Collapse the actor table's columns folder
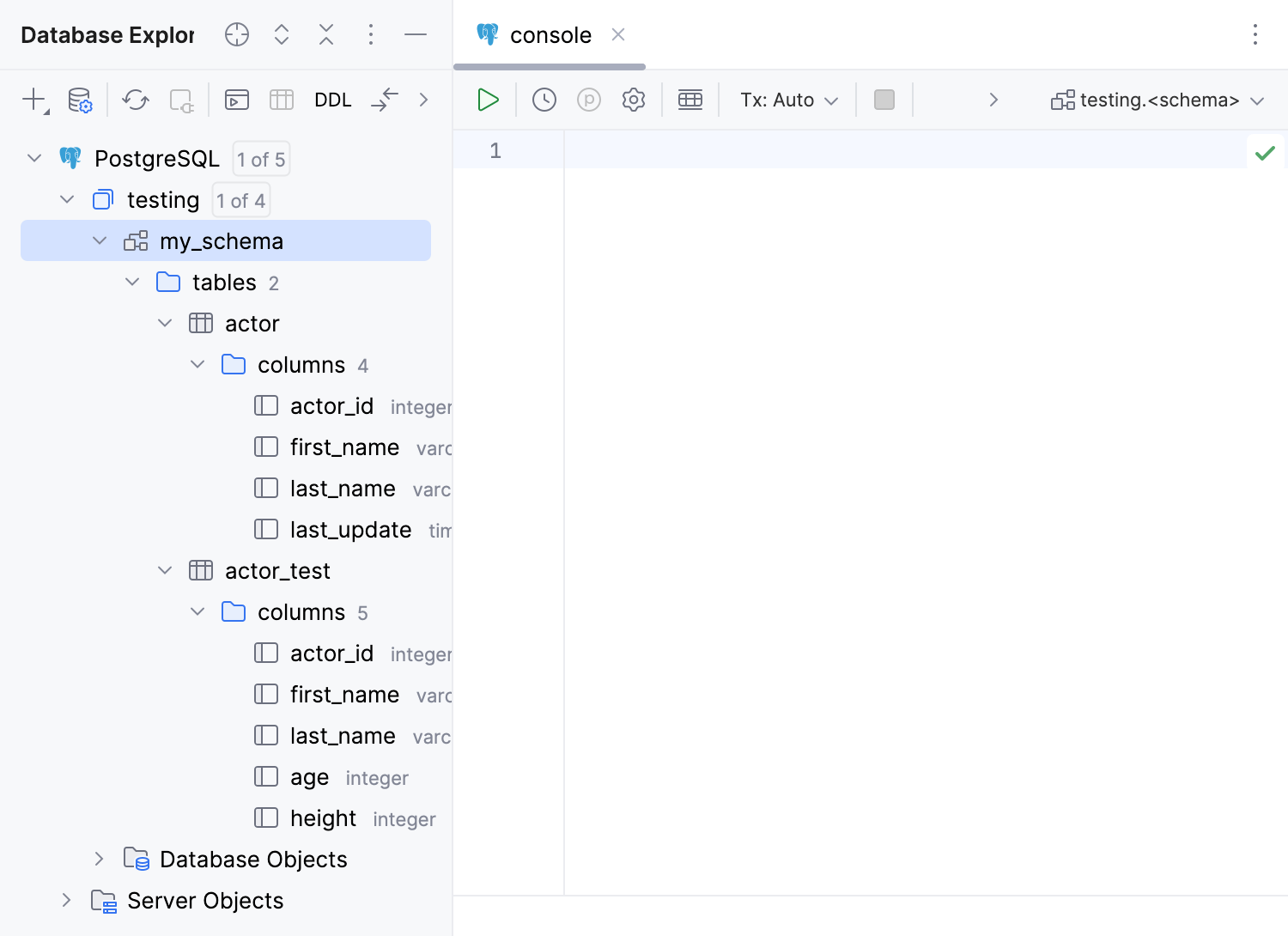 point(197,364)
